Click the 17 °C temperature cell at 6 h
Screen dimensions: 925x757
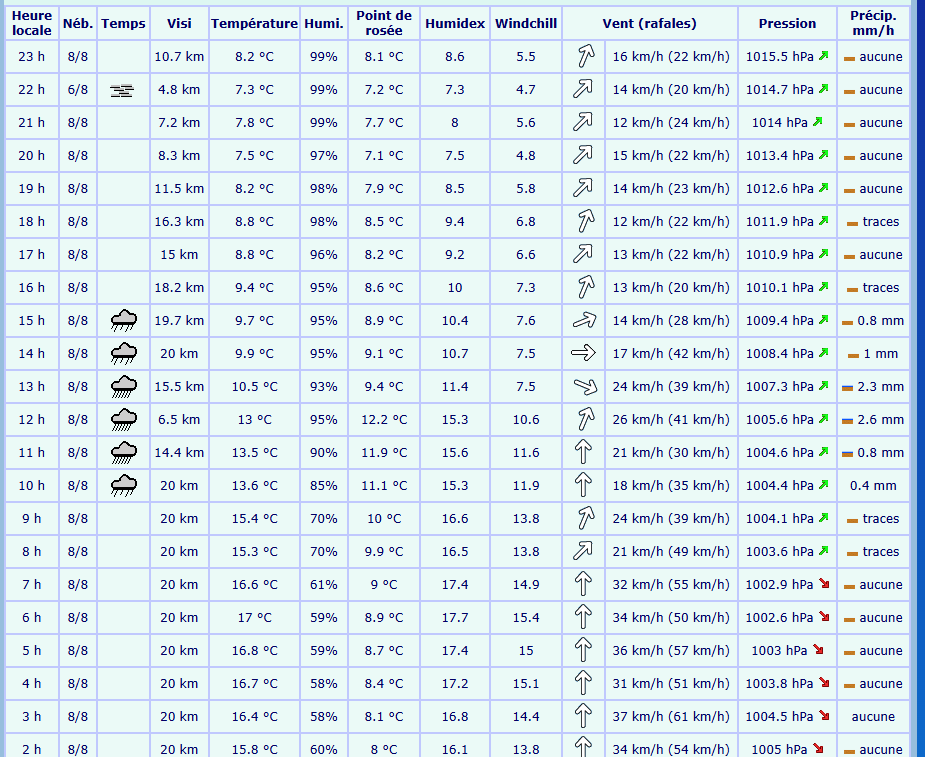(x=254, y=617)
